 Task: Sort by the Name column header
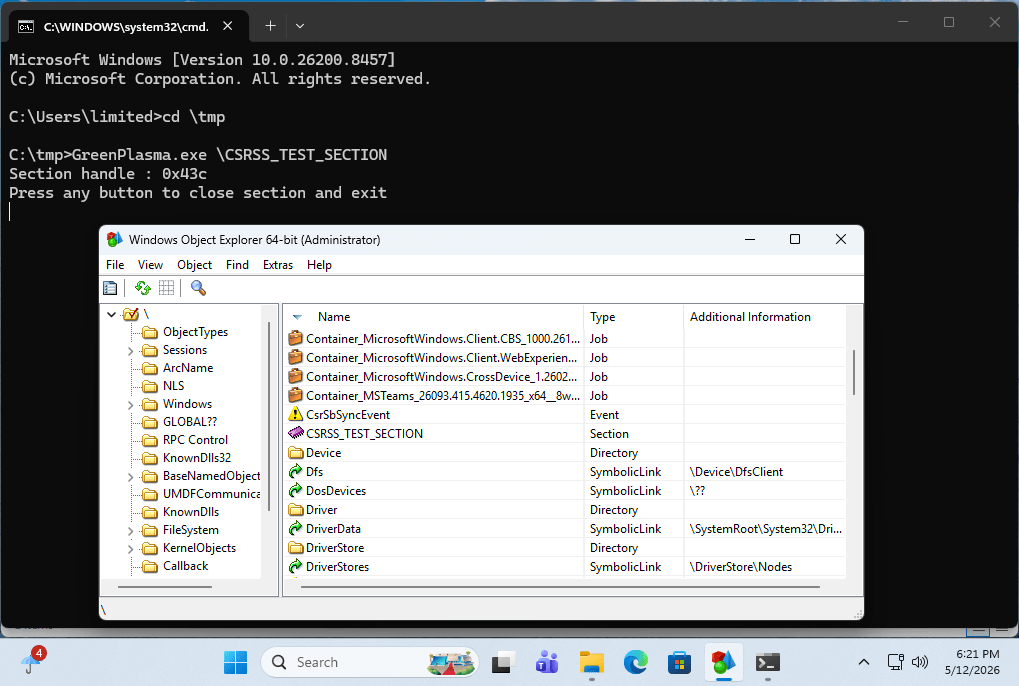(433, 317)
